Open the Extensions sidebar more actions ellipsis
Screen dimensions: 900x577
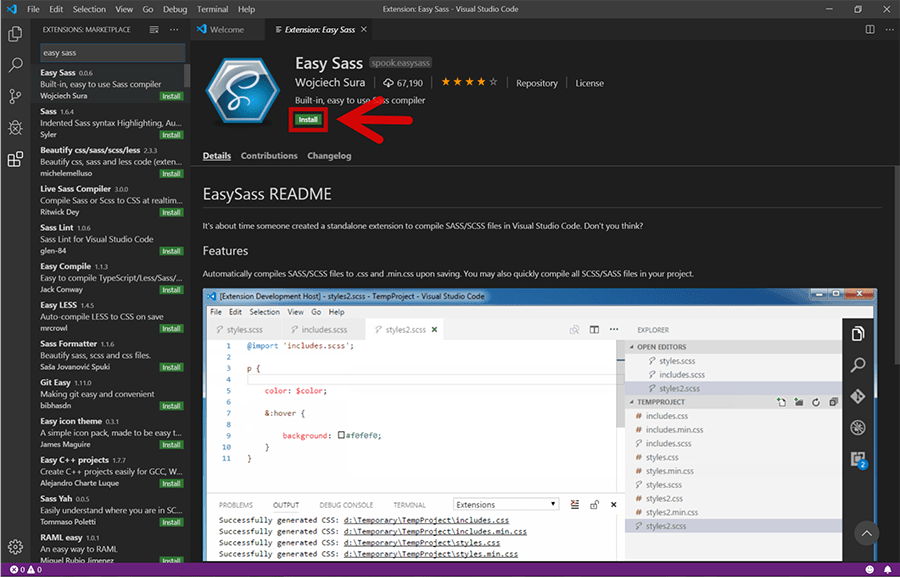(174, 29)
